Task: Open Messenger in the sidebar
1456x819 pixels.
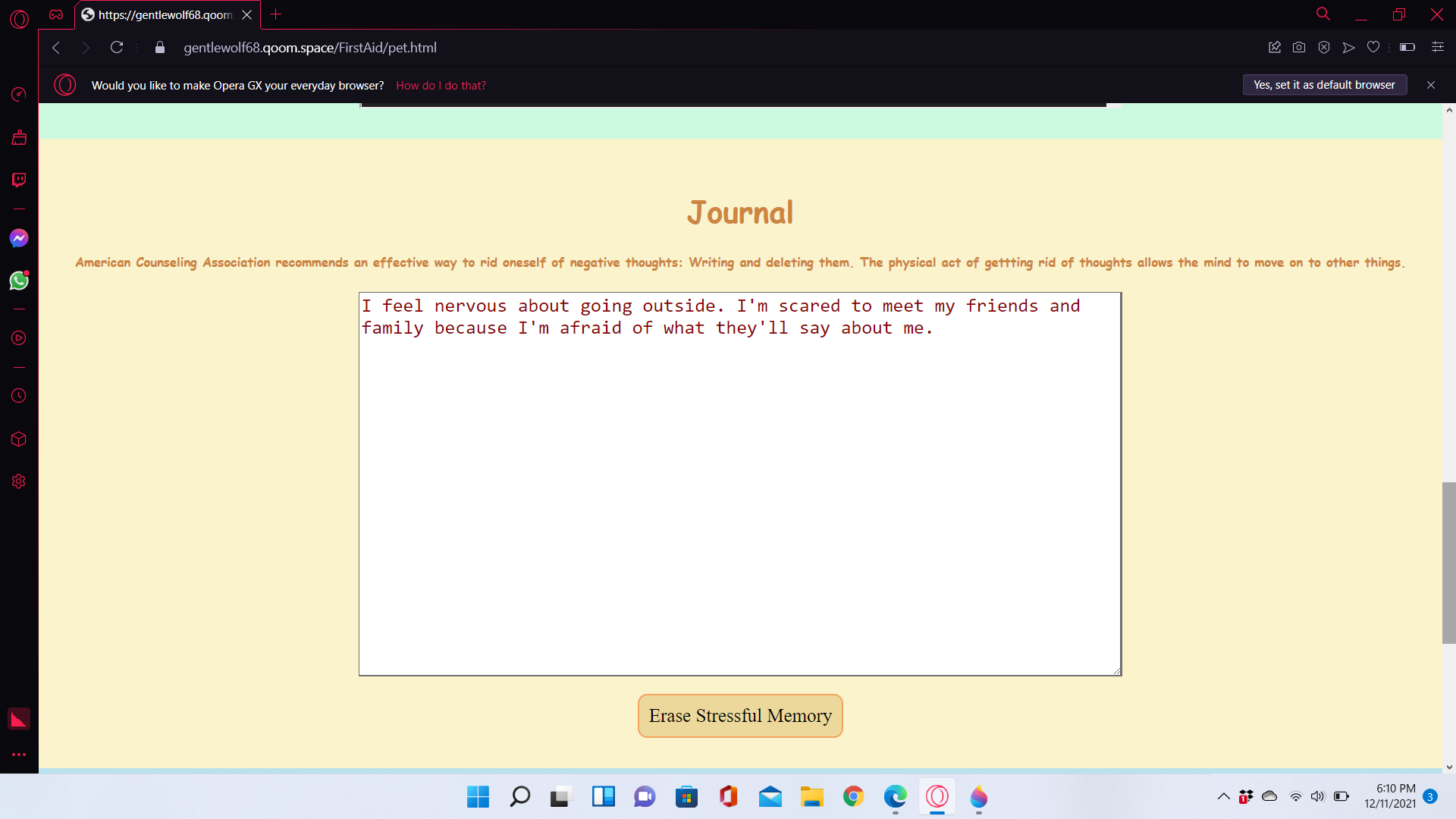Action: 19,238
